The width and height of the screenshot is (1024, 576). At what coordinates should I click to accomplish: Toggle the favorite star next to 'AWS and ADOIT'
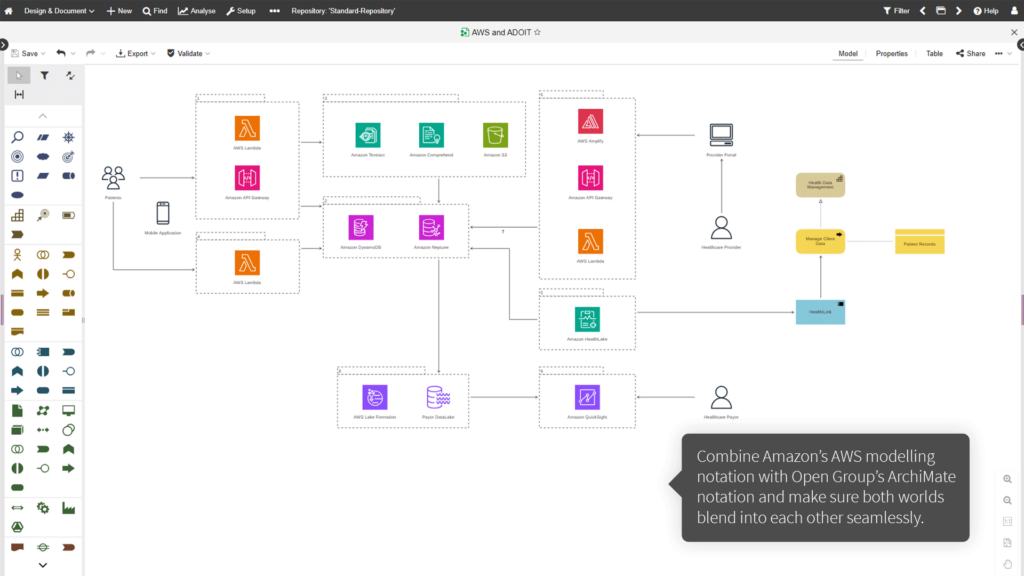click(537, 32)
